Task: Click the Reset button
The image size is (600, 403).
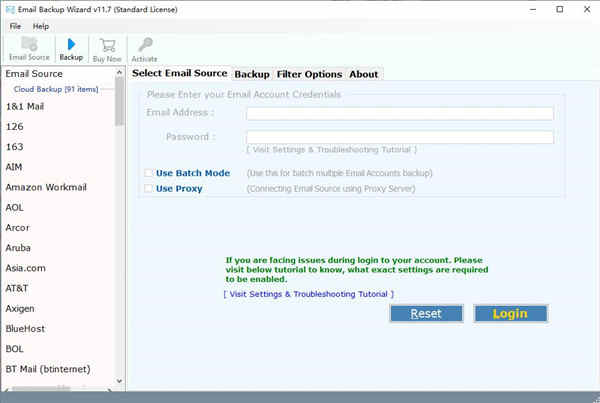Action: coord(426,314)
